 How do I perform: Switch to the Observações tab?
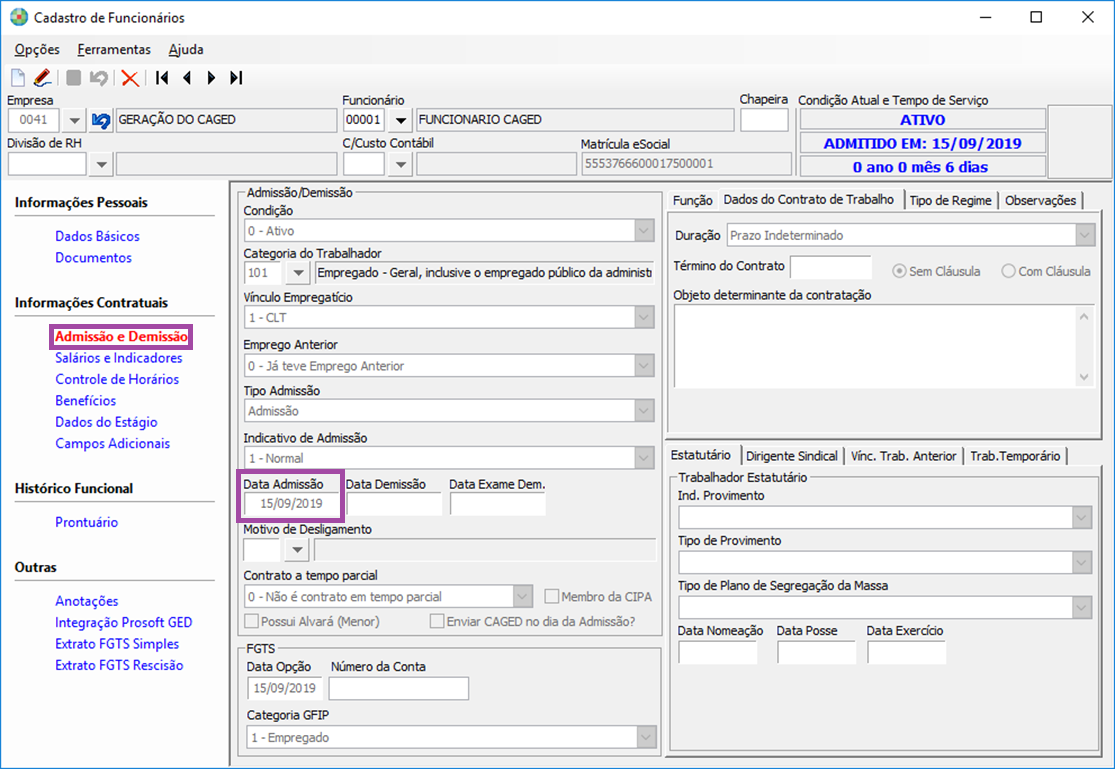[x=1040, y=201]
